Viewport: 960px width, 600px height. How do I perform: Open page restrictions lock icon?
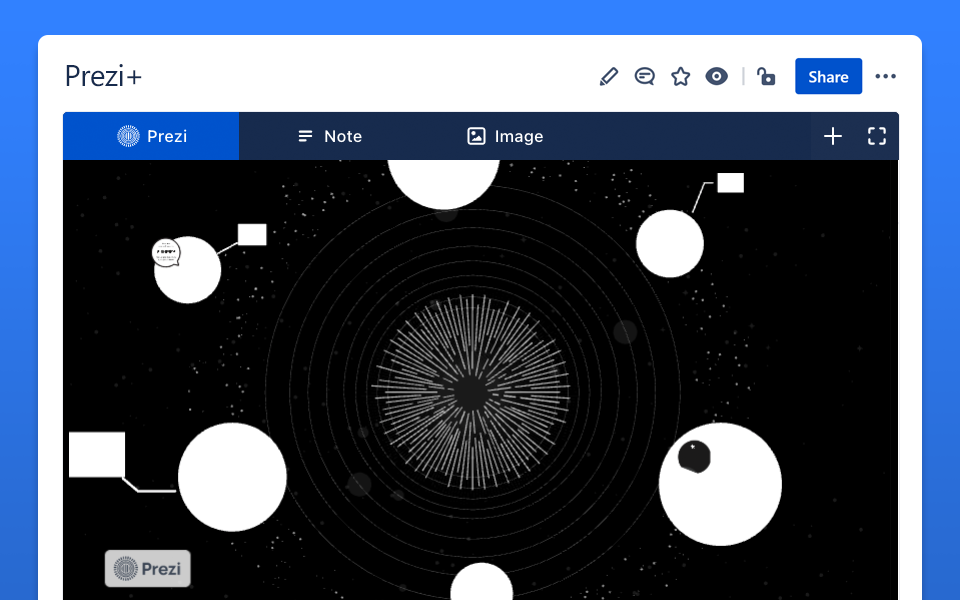coord(766,77)
